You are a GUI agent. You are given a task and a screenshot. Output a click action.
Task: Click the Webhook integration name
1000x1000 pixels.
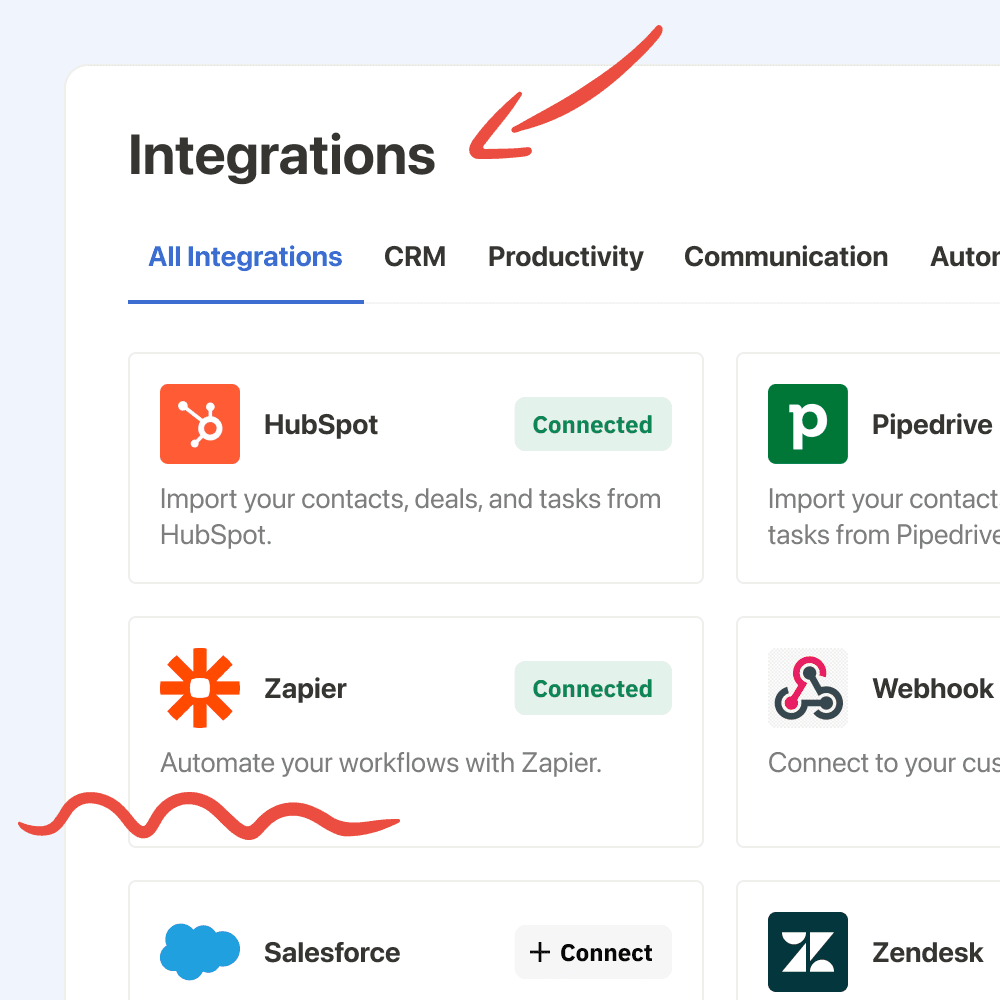point(932,689)
